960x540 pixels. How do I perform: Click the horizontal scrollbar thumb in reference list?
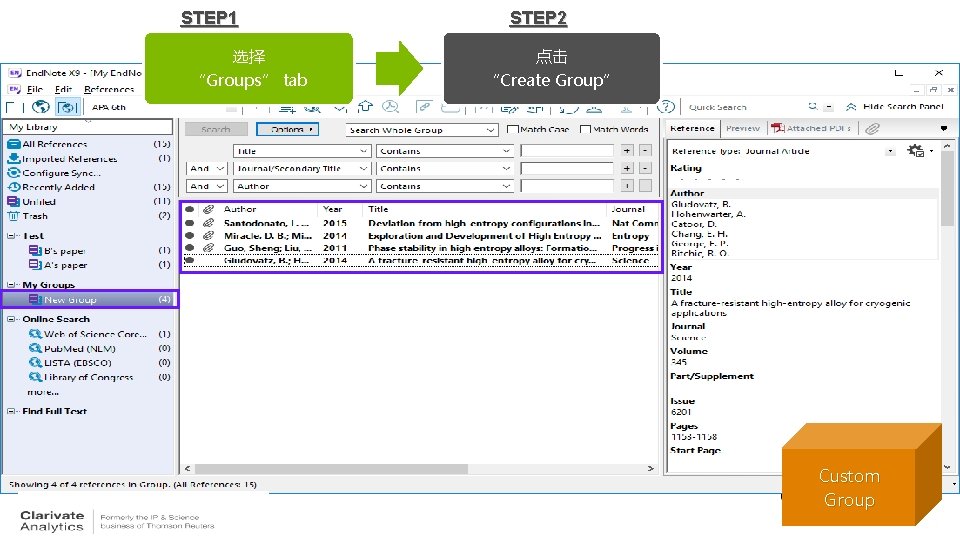(x=332, y=468)
